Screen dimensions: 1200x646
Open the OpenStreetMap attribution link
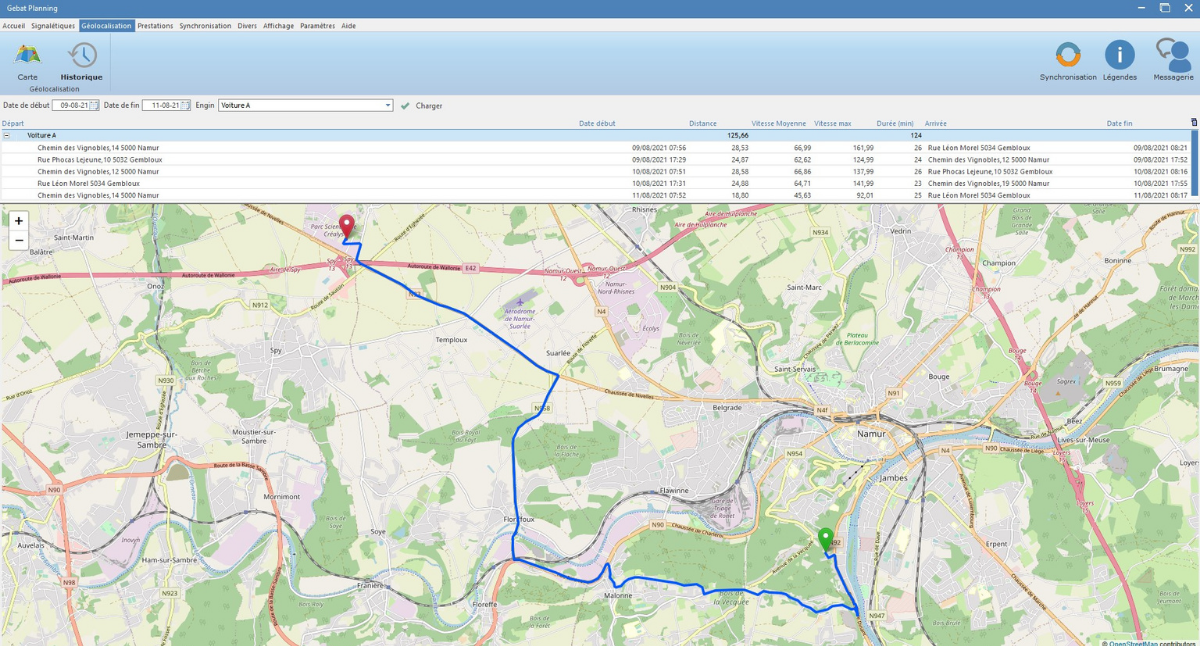point(1138,642)
